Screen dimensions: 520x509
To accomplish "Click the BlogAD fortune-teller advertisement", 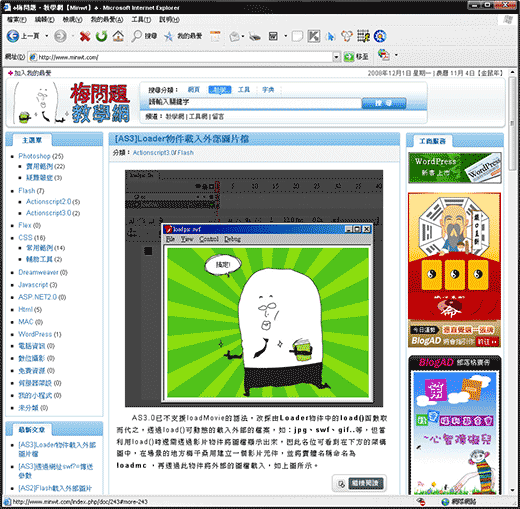I will coord(455,270).
